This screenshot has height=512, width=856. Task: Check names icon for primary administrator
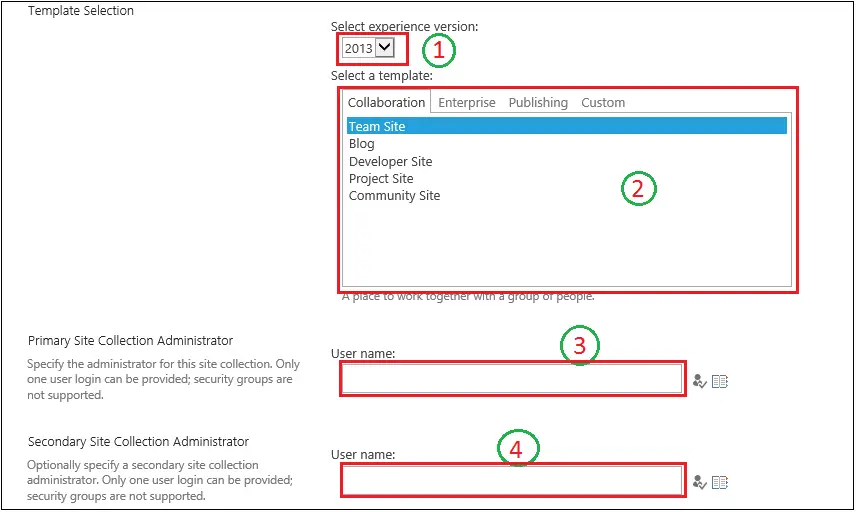[699, 381]
